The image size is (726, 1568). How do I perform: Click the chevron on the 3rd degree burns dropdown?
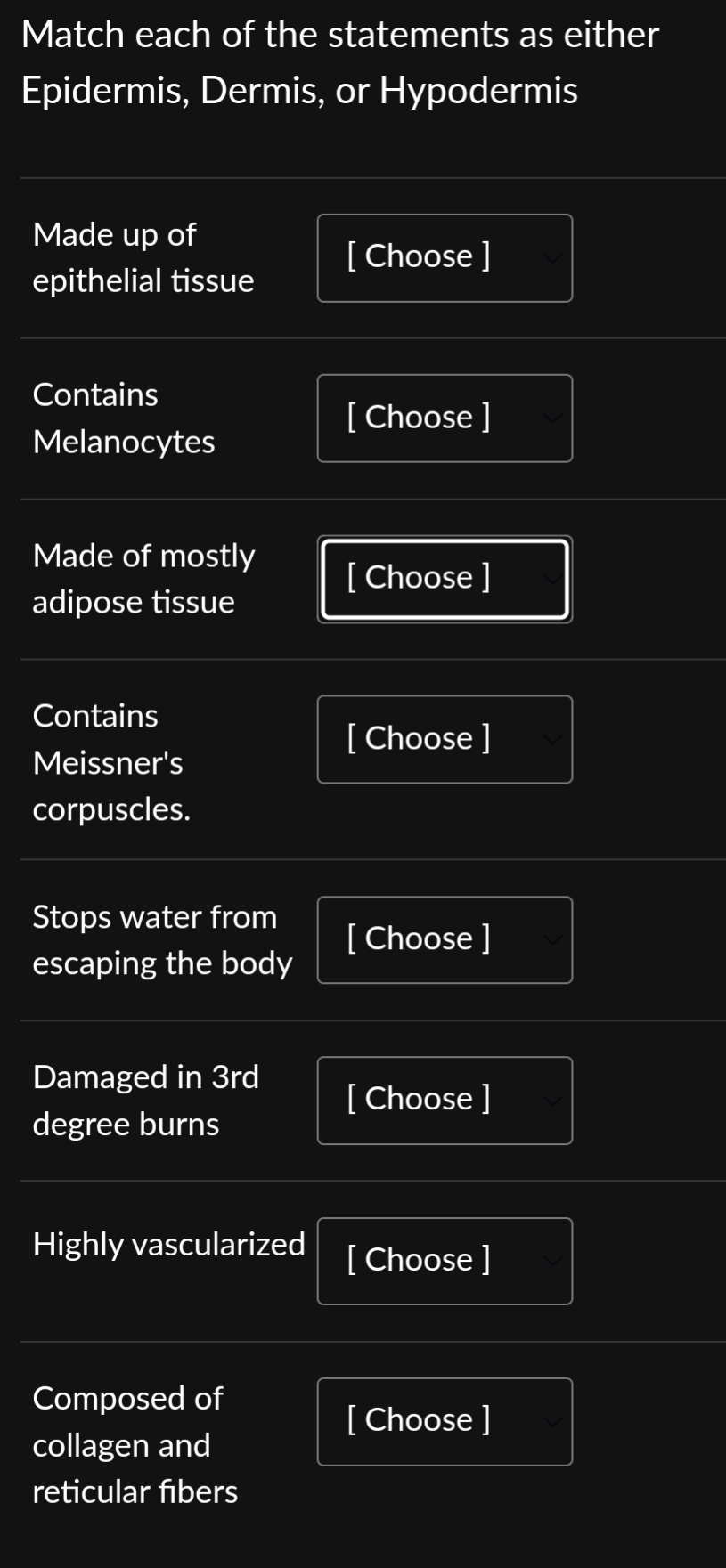[551, 1101]
